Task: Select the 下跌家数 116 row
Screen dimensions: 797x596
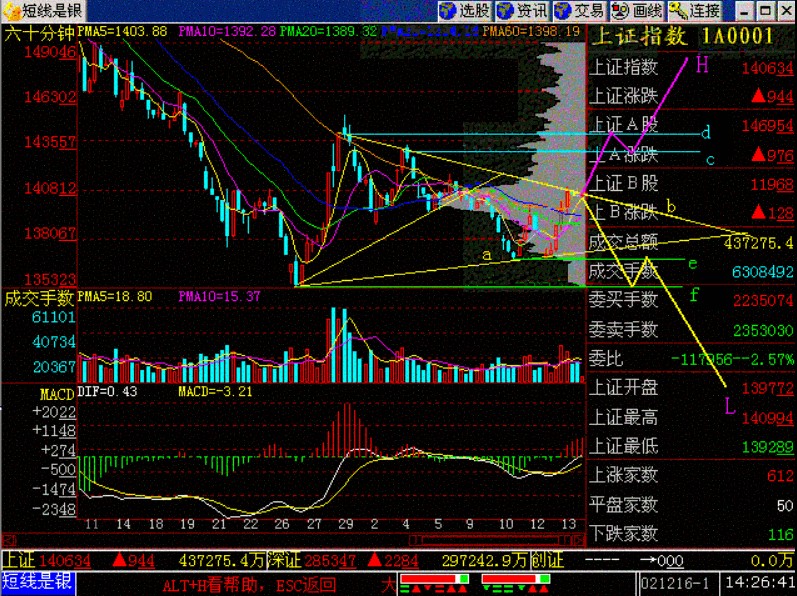Action: (x=691, y=534)
